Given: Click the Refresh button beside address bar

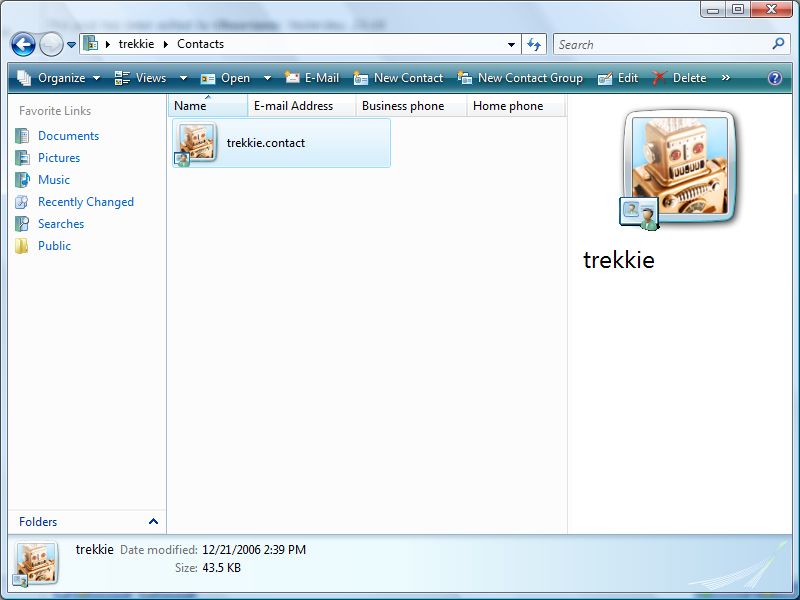Looking at the screenshot, I should coord(534,44).
